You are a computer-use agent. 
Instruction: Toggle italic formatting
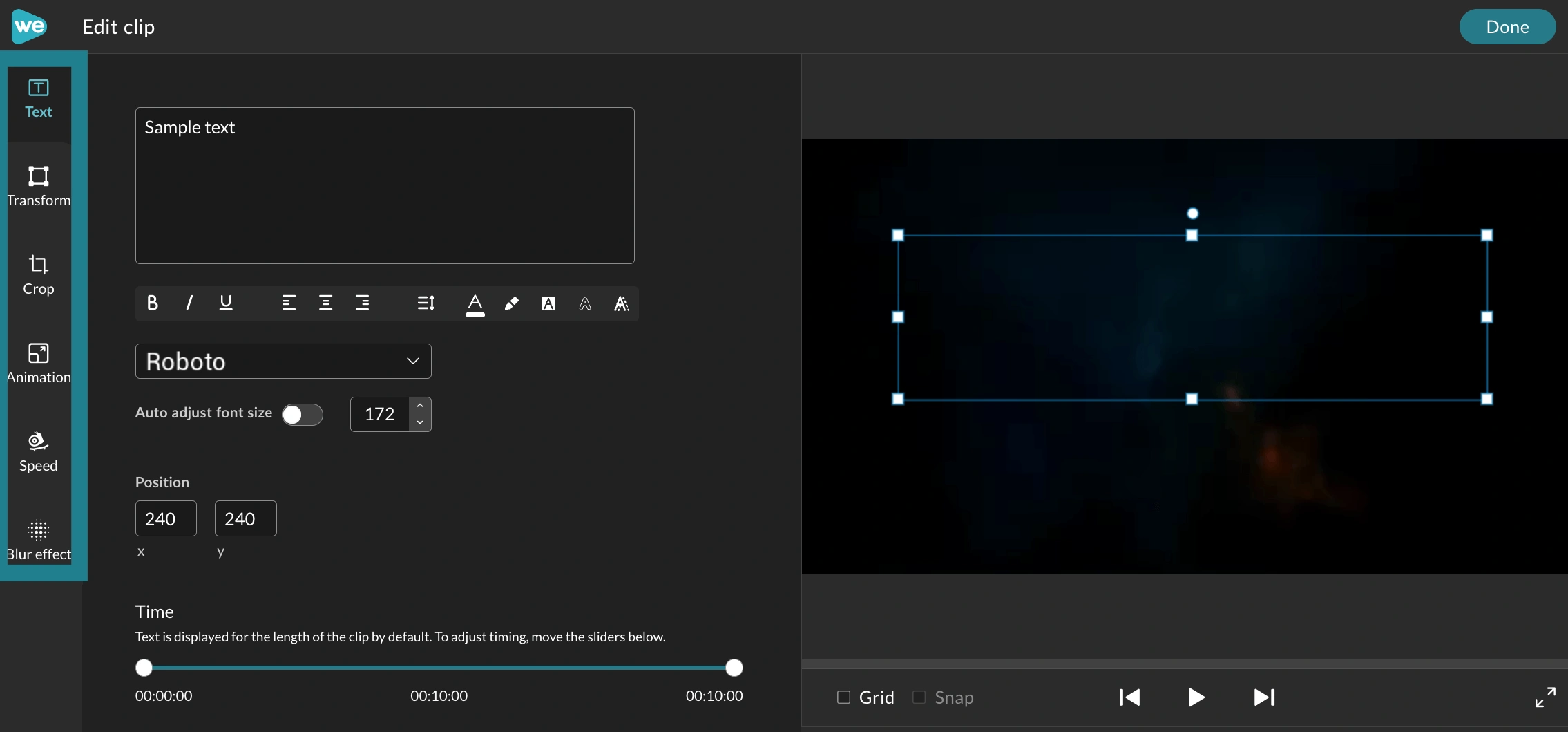189,303
